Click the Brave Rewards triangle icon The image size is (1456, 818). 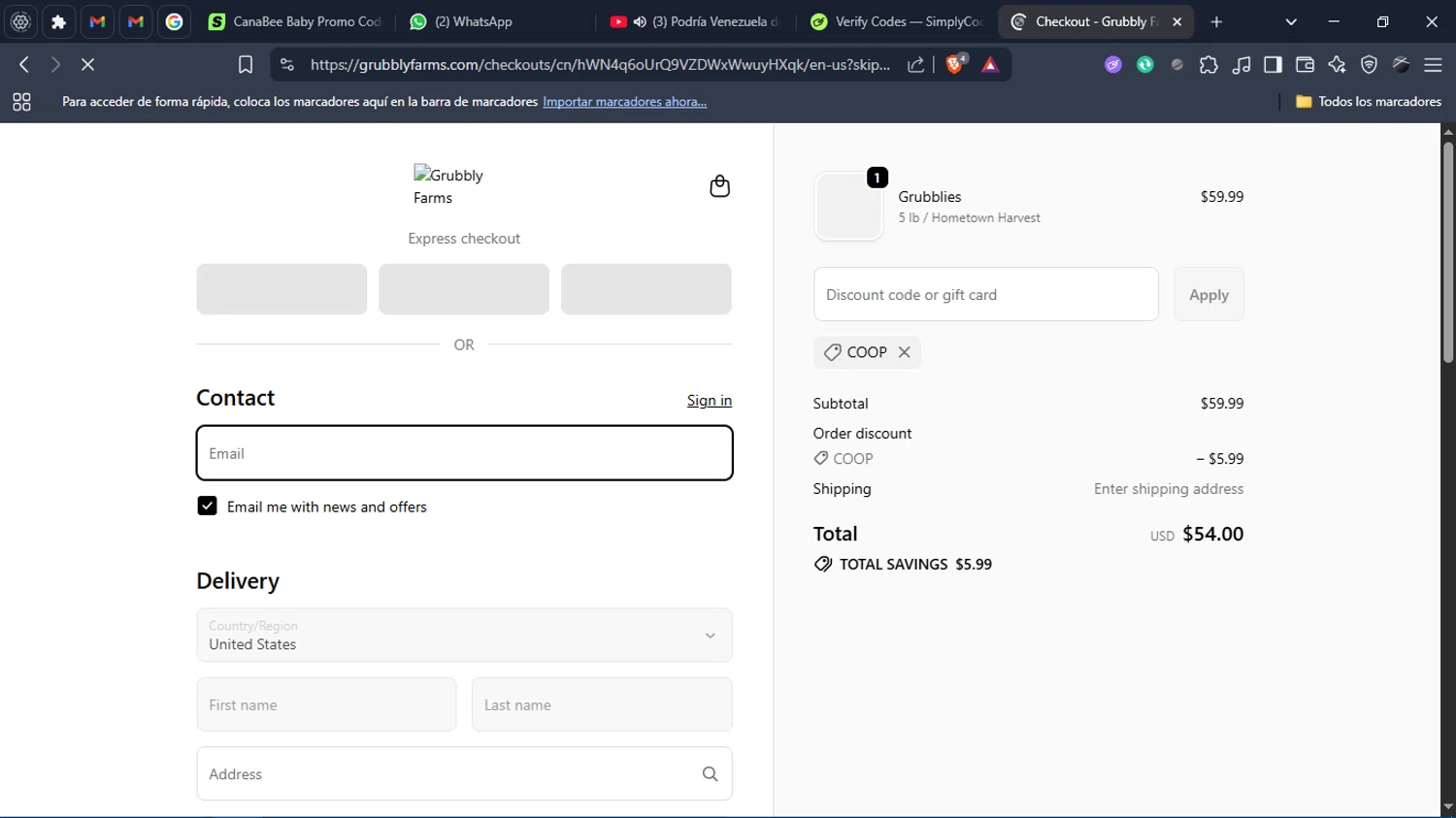[990, 64]
